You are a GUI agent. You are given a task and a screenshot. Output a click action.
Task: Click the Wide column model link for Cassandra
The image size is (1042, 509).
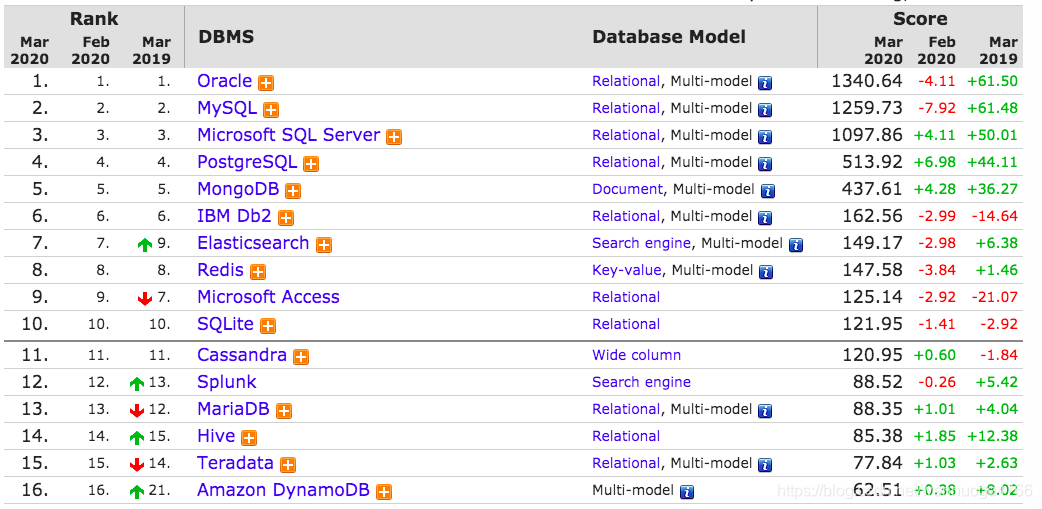[x=636, y=355]
